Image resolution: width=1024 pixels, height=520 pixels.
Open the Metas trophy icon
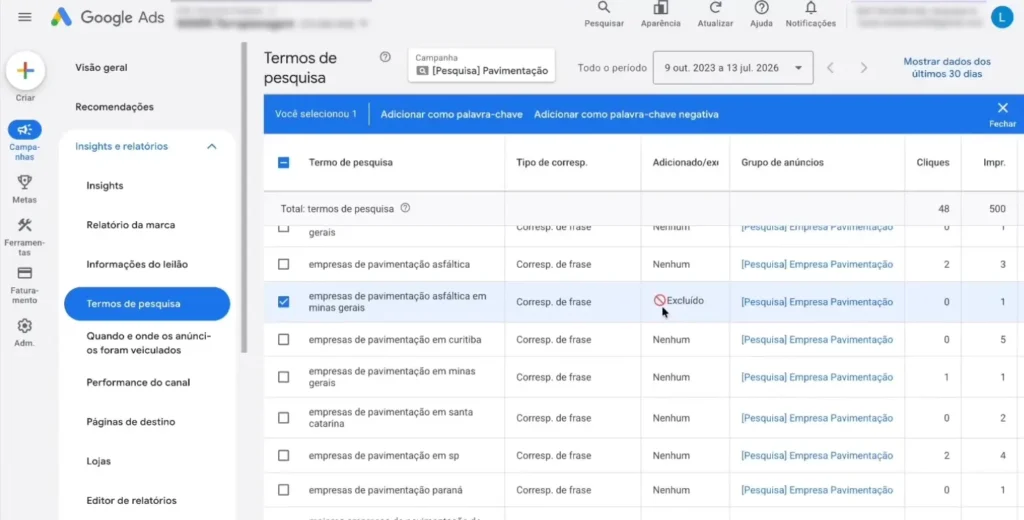pyautogui.click(x=25, y=182)
